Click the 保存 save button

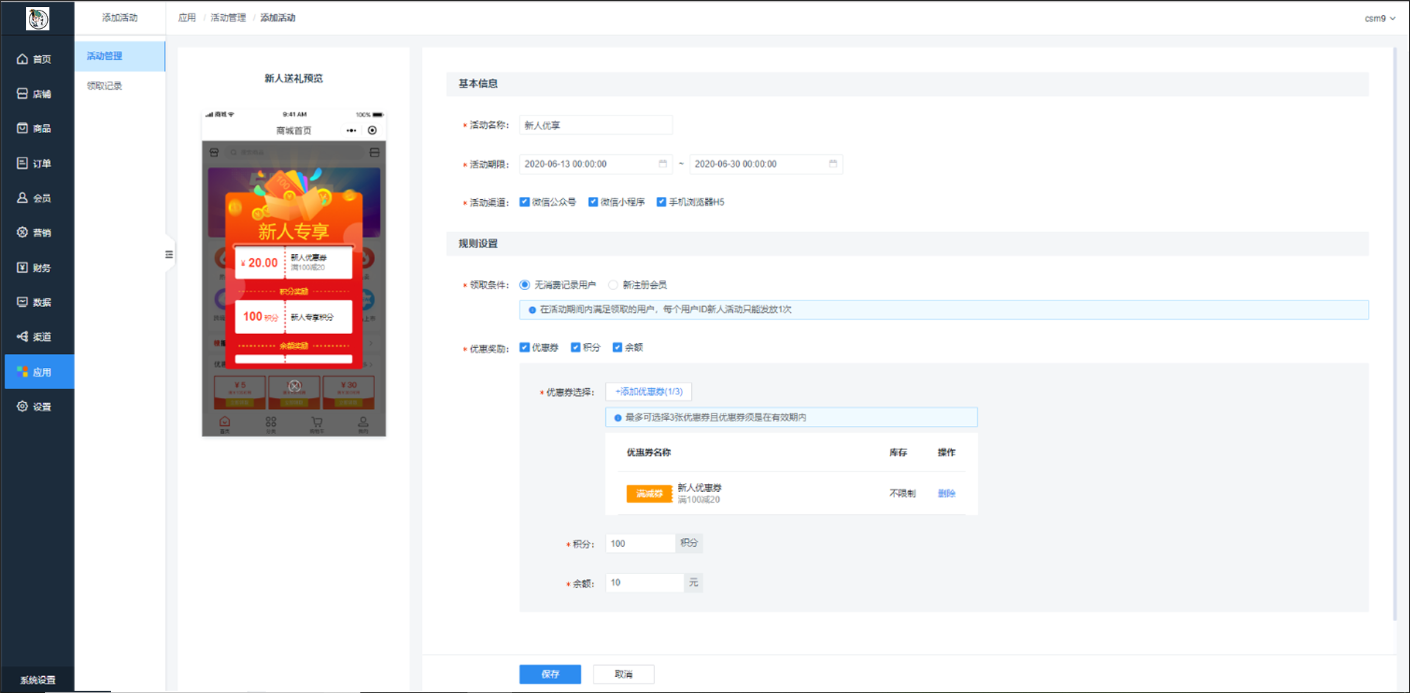click(x=550, y=674)
